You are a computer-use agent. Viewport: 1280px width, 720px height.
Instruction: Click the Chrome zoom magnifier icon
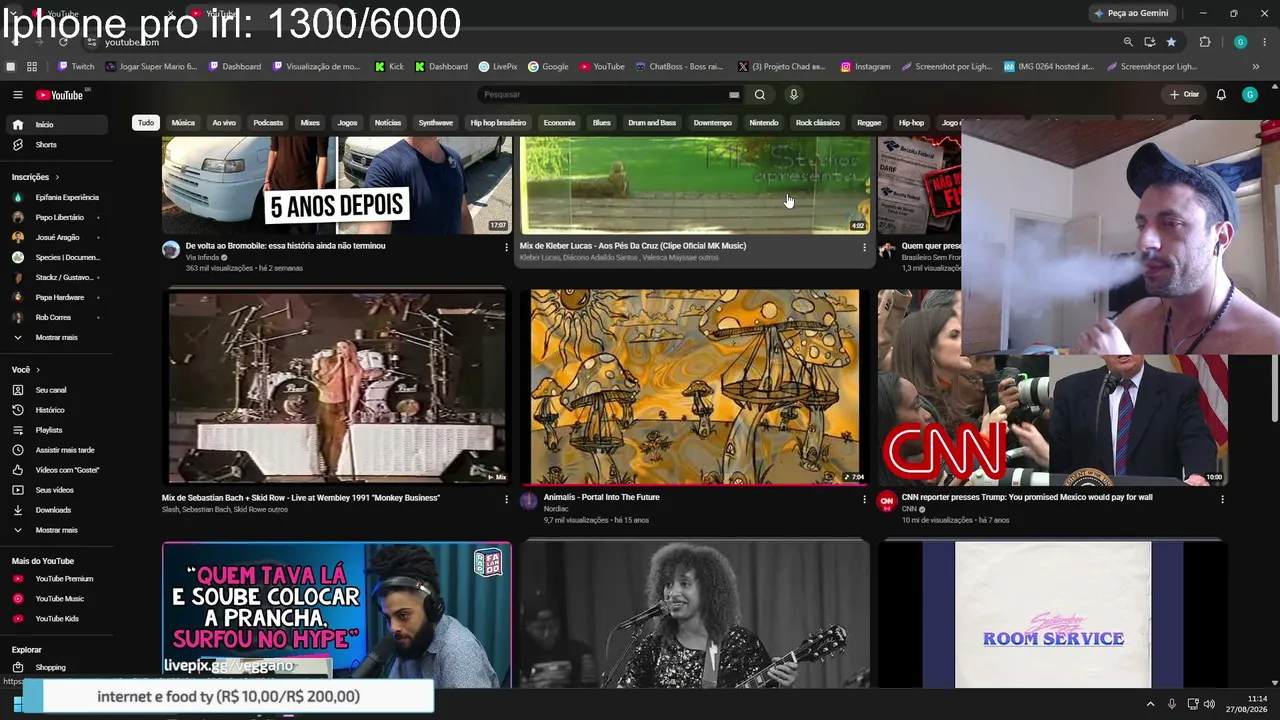tap(1128, 42)
